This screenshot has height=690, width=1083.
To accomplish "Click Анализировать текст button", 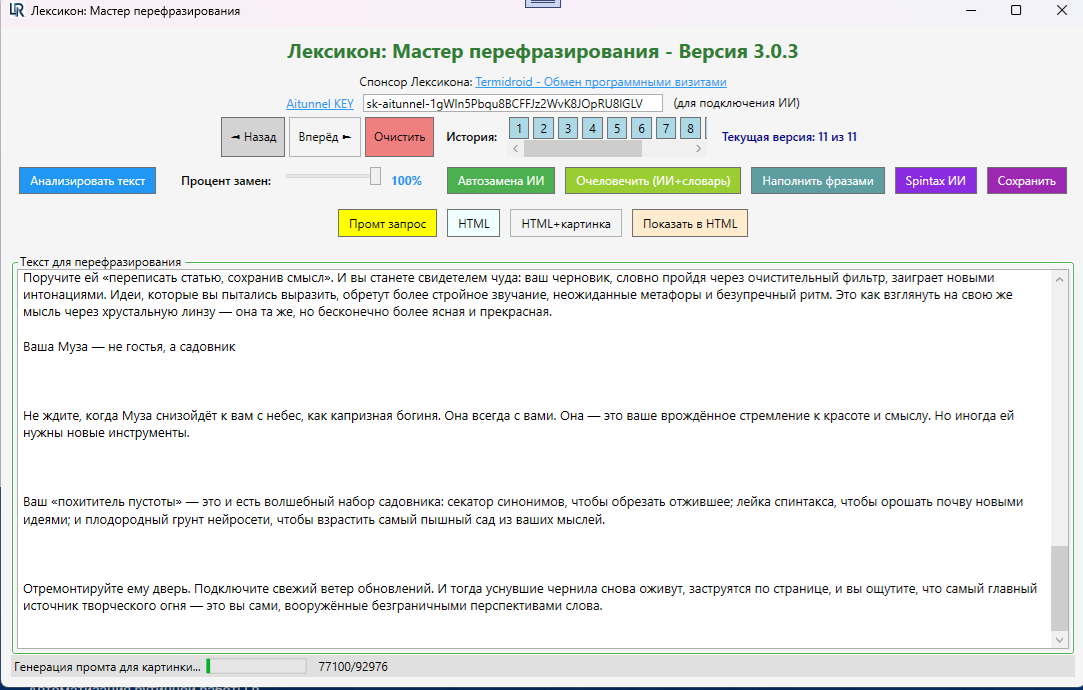I will click(87, 181).
